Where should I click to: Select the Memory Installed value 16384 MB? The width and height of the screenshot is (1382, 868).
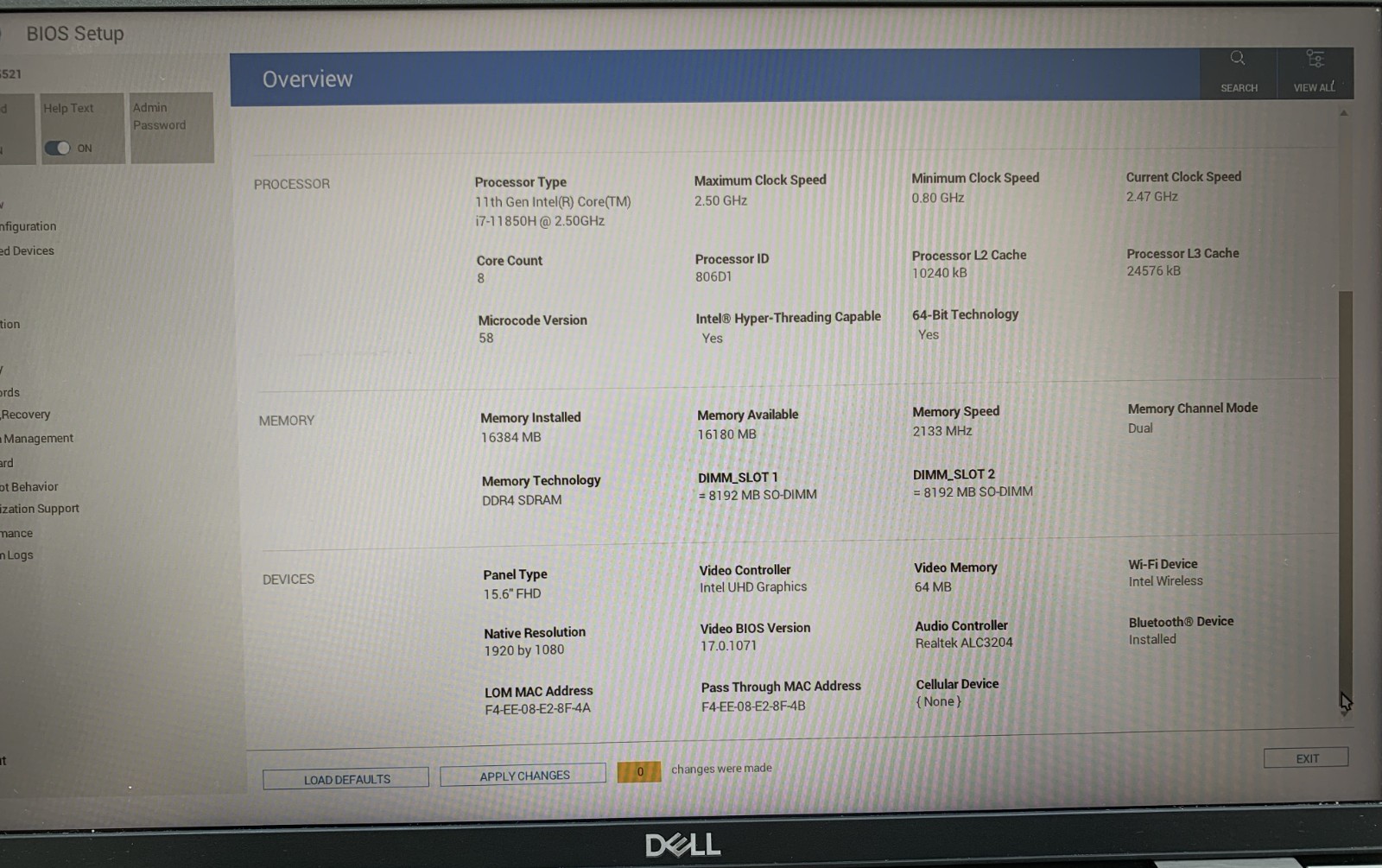click(511, 437)
